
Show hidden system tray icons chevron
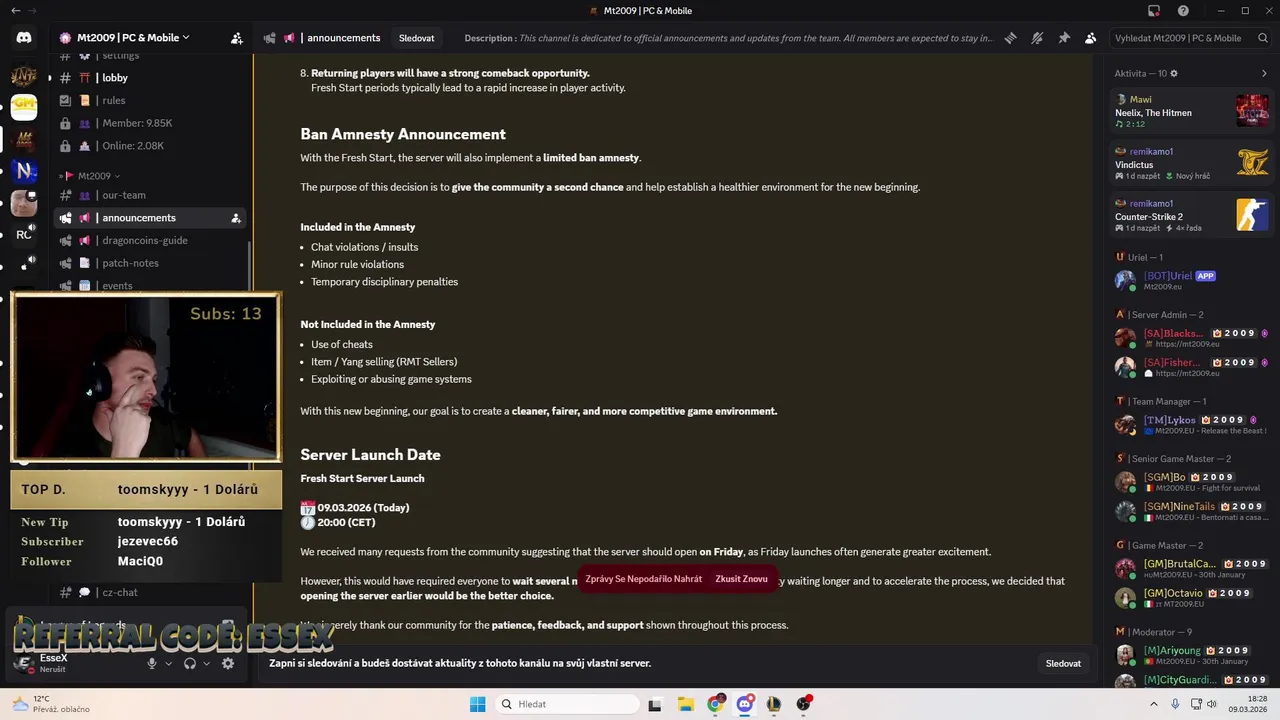click(1153, 704)
